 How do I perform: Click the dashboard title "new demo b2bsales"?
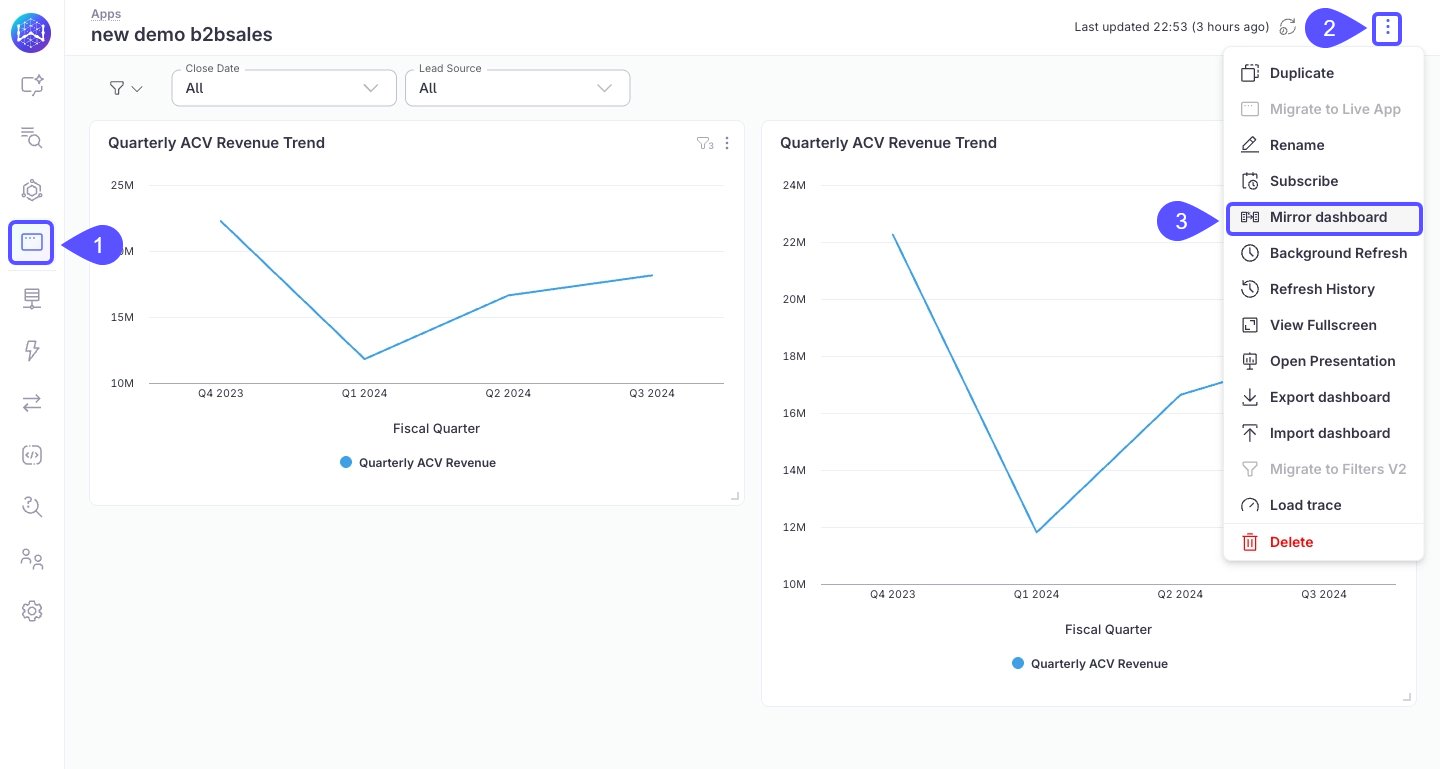pos(182,35)
